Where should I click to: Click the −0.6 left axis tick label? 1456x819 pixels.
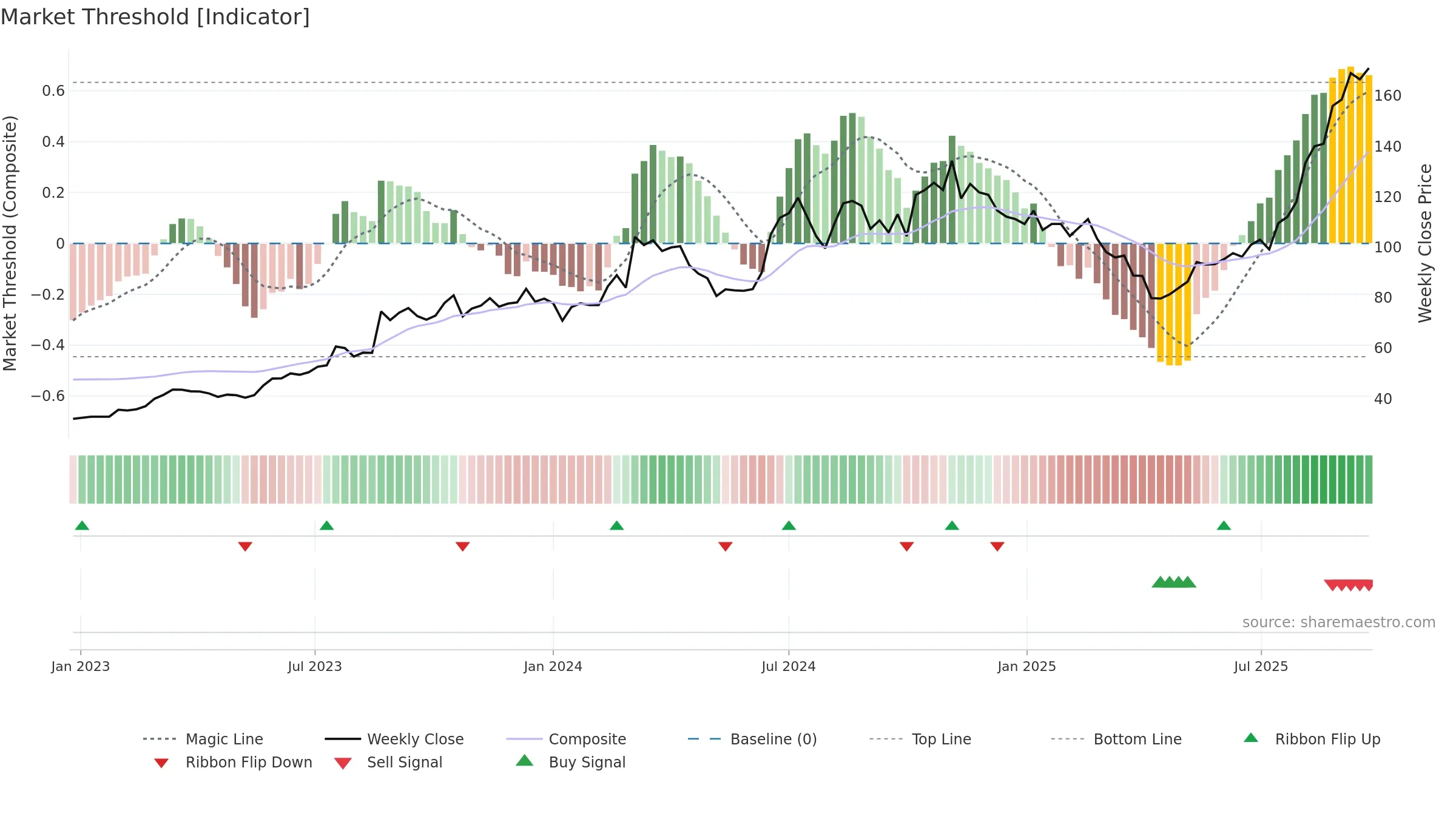pyautogui.click(x=48, y=396)
